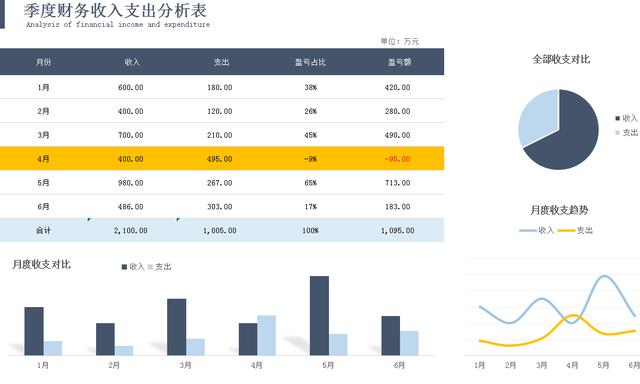This screenshot has width=640, height=384.
Task: Click income cell 600.00 for 1月
Action: (131, 87)
